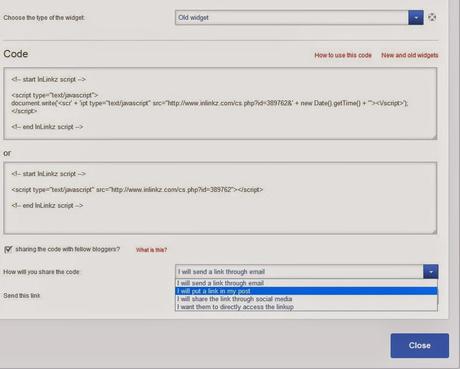Choose 'I will share the link through social media'
Screen dimensions: 460x369
[306, 299]
